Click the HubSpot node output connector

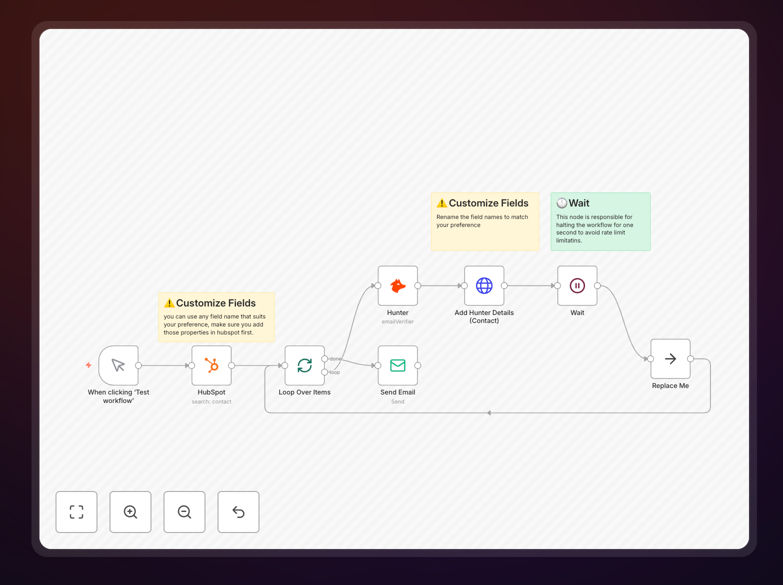coord(232,365)
